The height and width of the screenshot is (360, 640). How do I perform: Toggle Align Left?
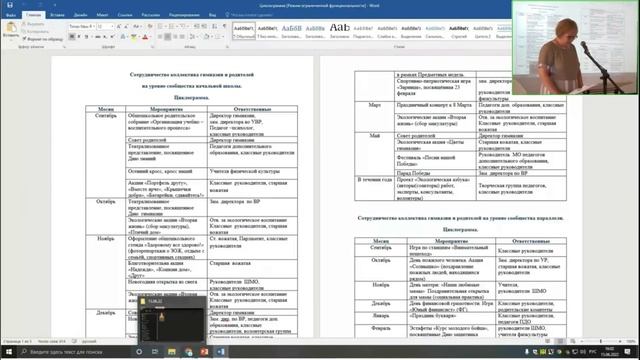160,37
